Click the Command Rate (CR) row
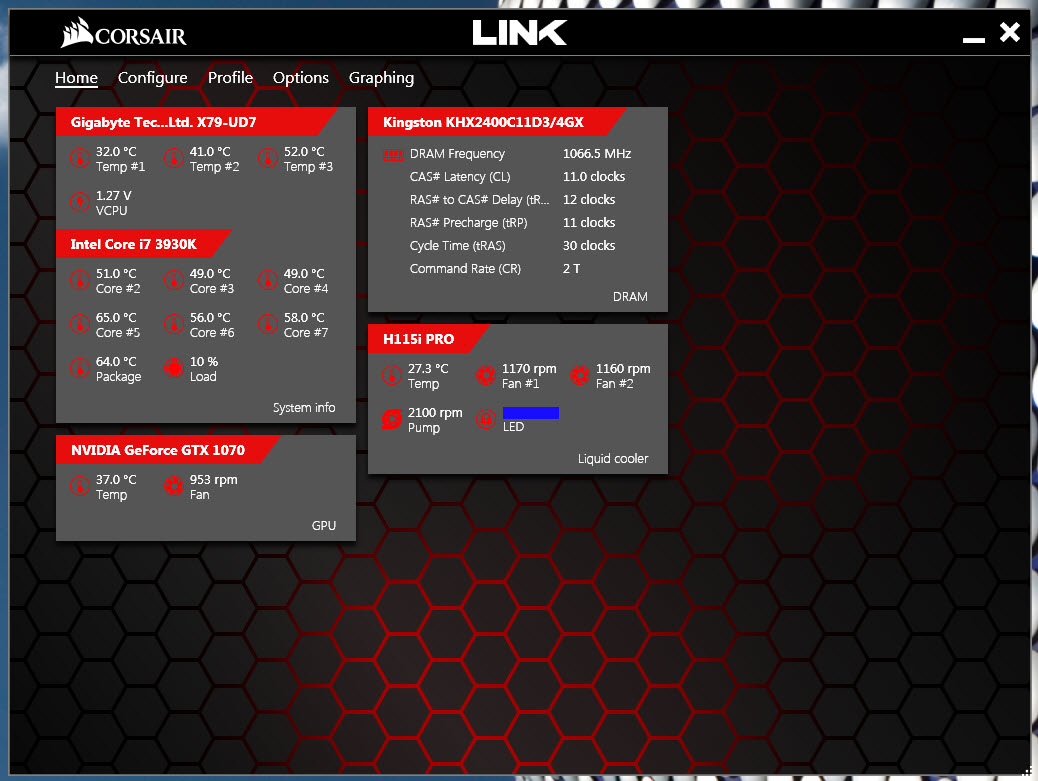This screenshot has height=781, width=1038. (495, 269)
